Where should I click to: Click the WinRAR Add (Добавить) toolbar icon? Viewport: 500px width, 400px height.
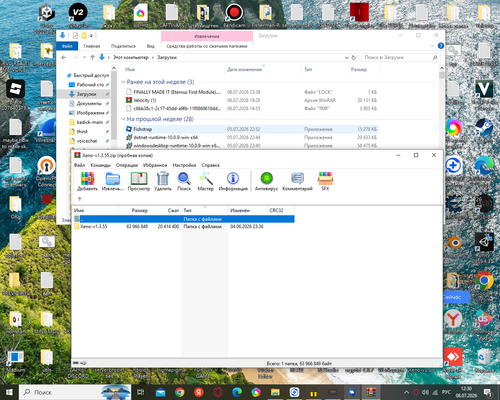[x=87, y=179]
